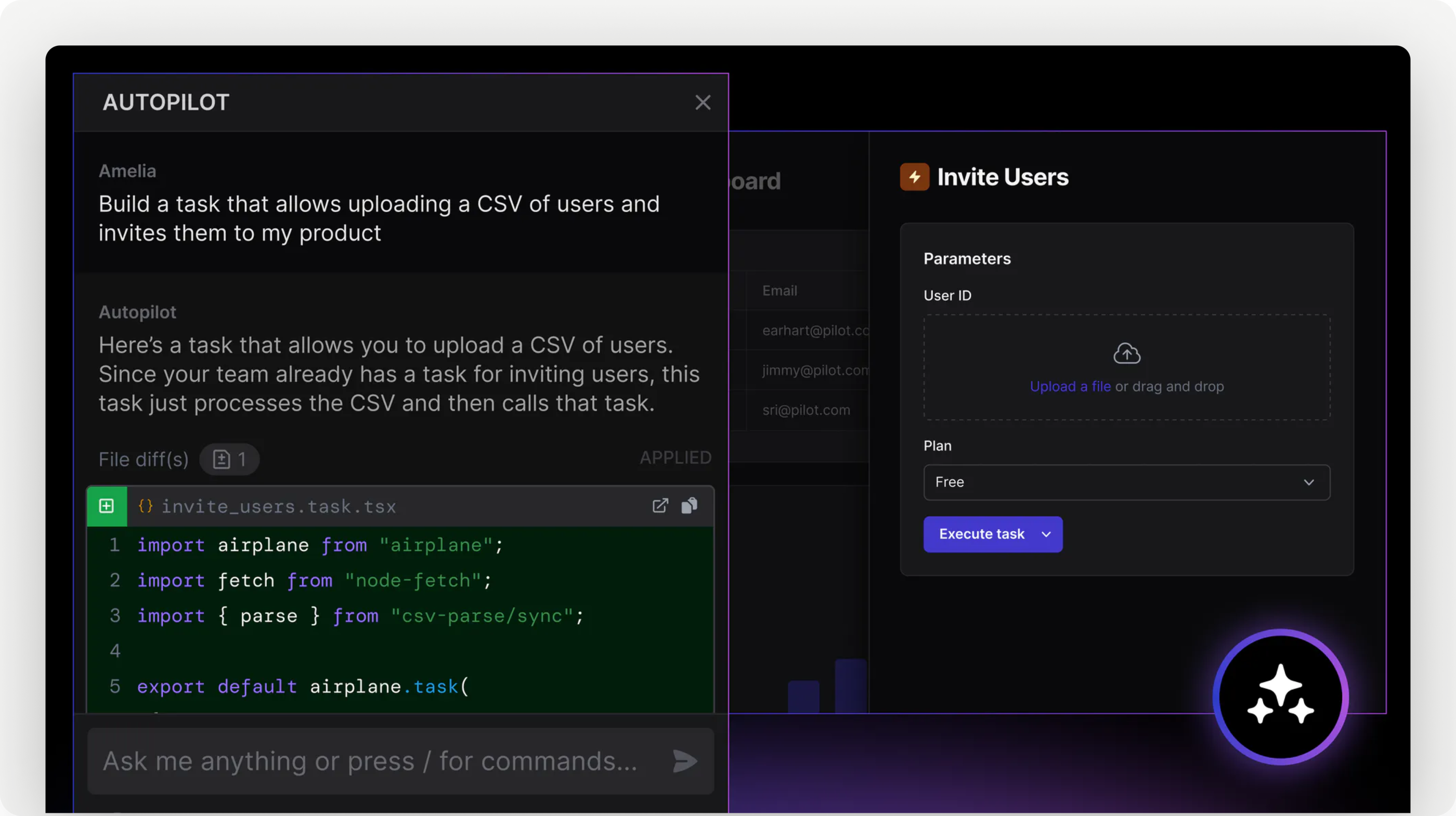Copy the invite_users.task.tsx code
The image size is (1456, 816).
[x=690, y=506]
